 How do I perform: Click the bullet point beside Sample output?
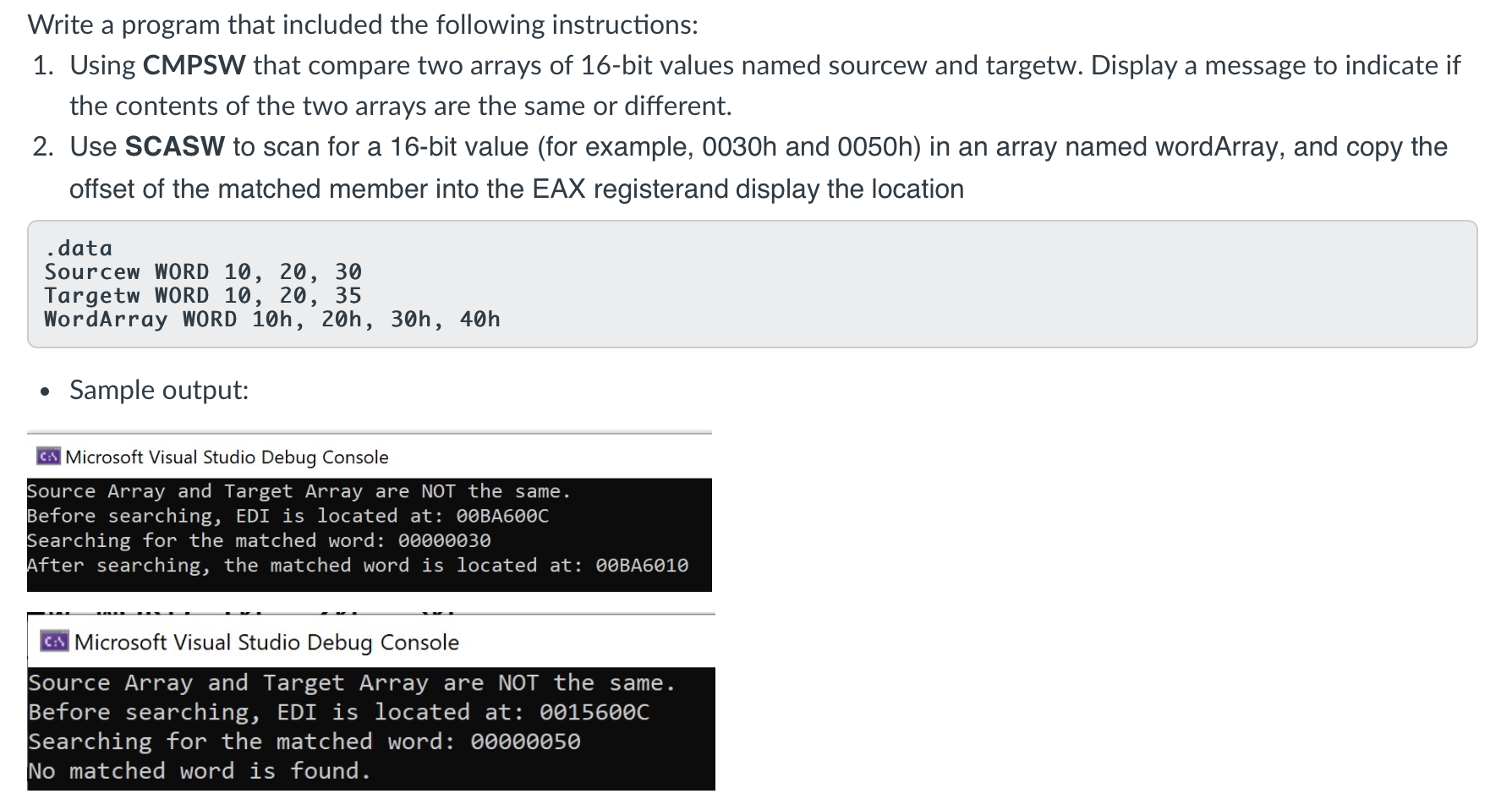[x=44, y=391]
